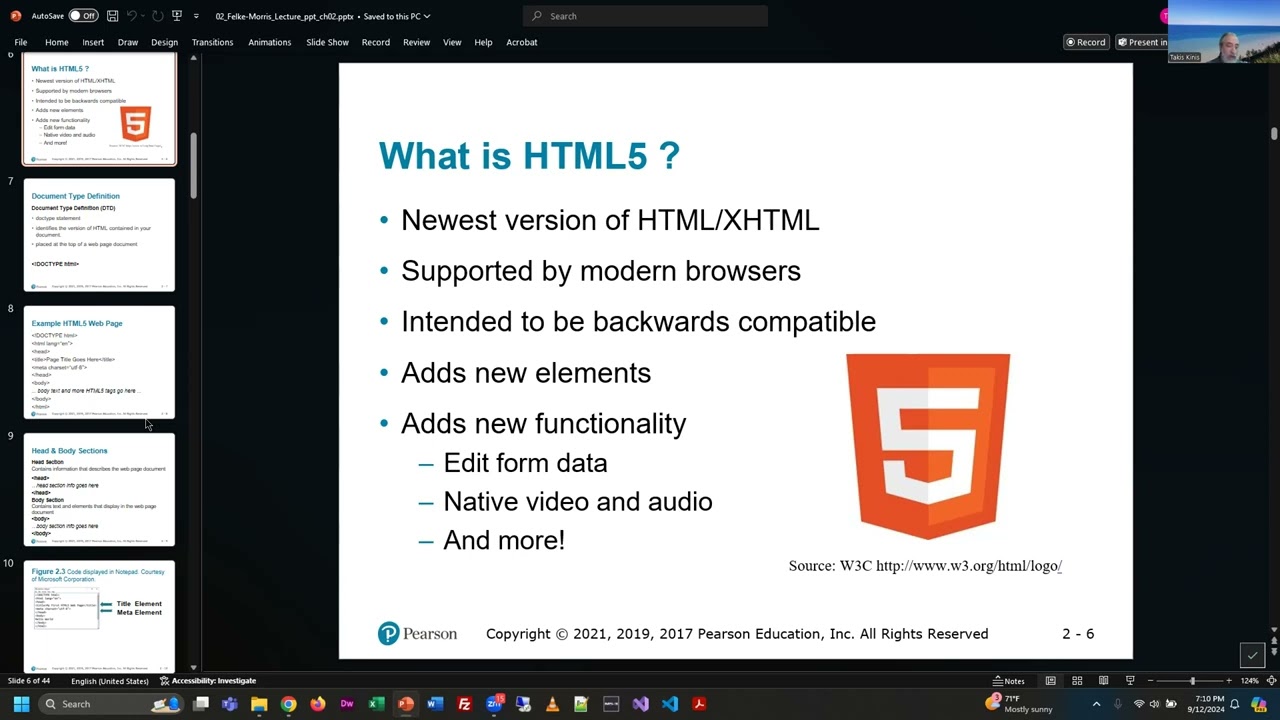
Task: Open Task View in taskbar
Action: [x=201, y=704]
